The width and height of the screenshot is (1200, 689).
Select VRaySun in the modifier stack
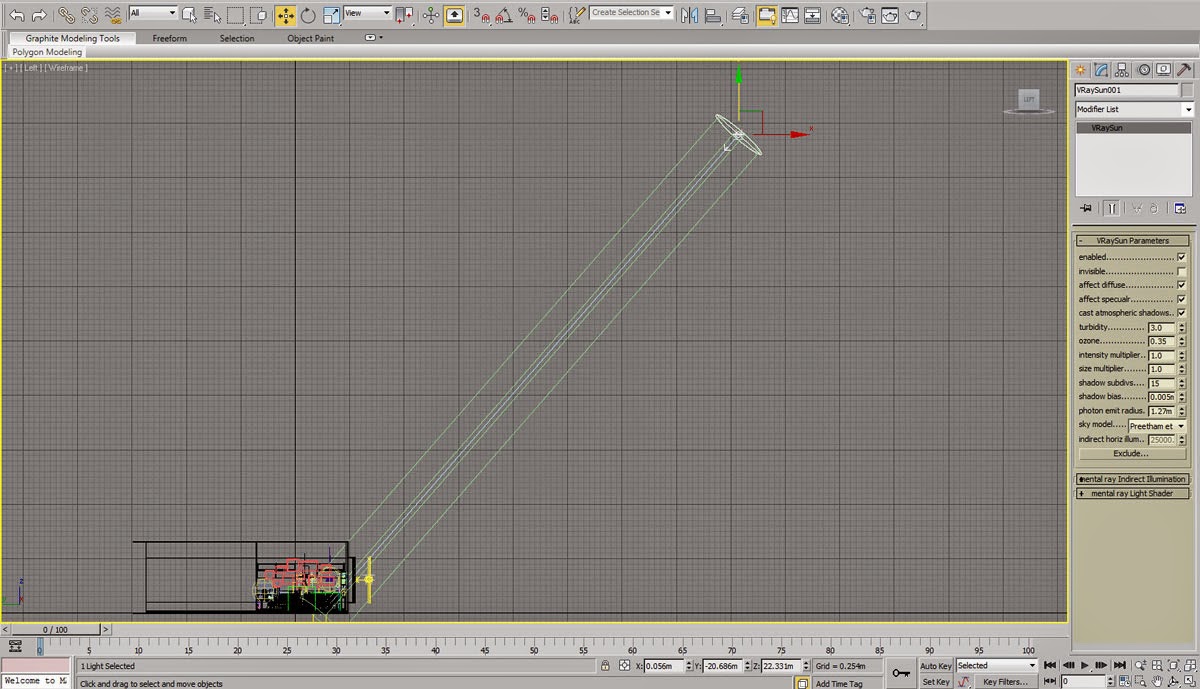[1134, 129]
